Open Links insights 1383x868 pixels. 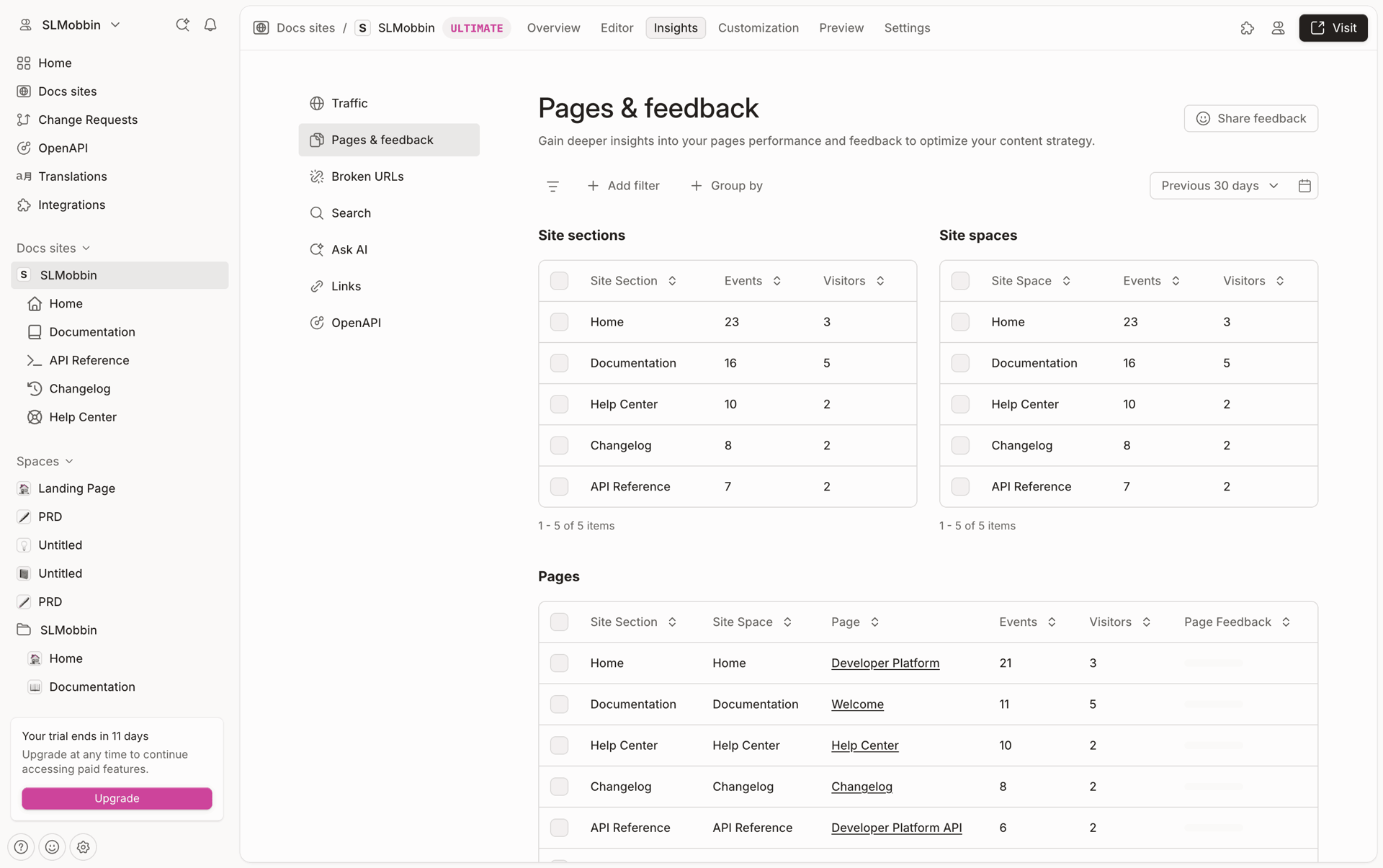389,286
